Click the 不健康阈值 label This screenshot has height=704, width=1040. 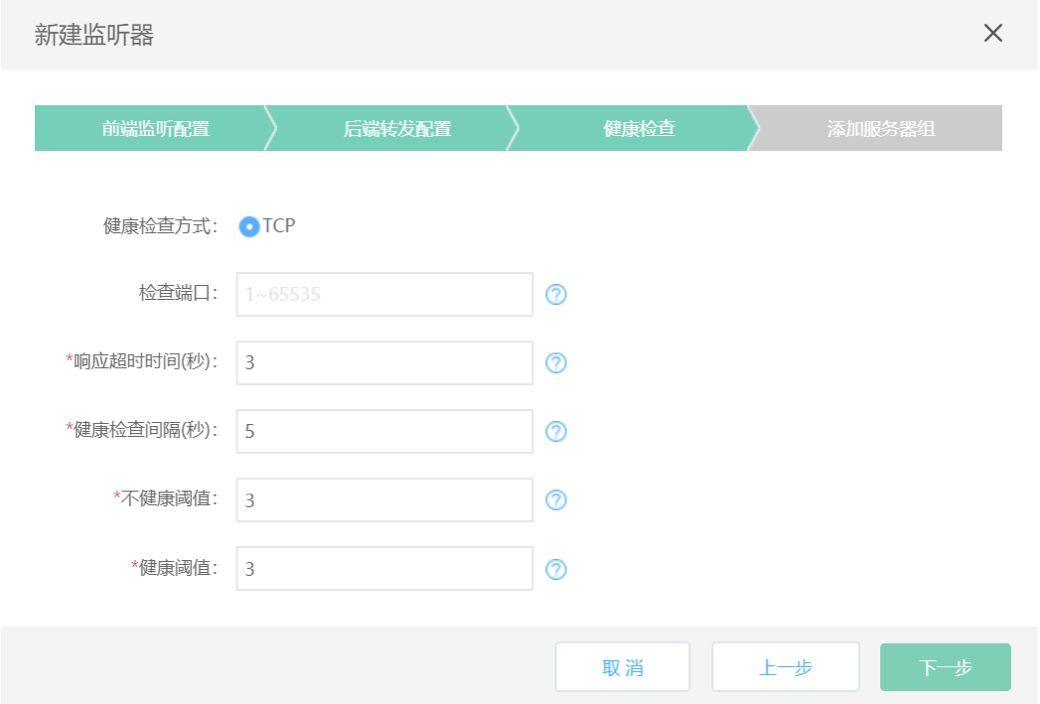(165, 498)
